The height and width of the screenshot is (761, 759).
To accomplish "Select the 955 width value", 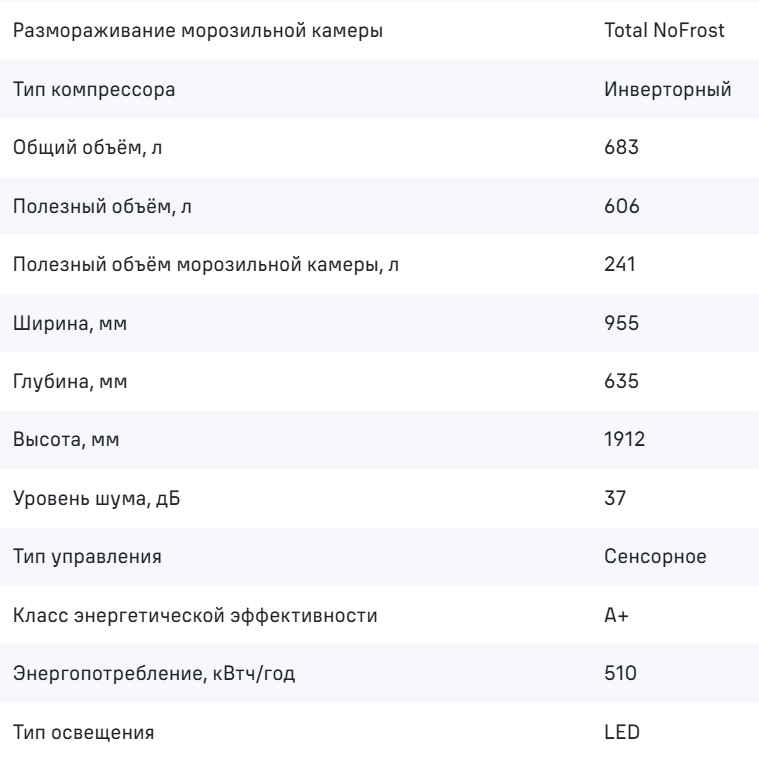I will (621, 323).
